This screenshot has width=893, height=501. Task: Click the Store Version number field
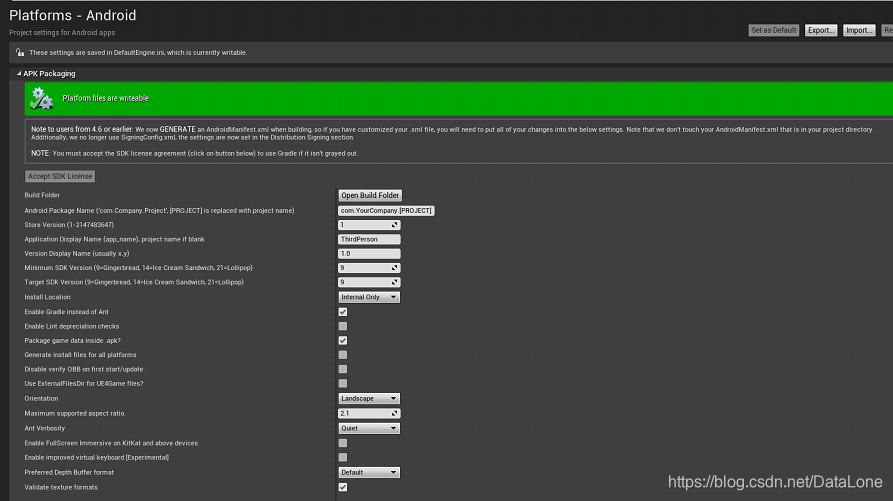369,225
